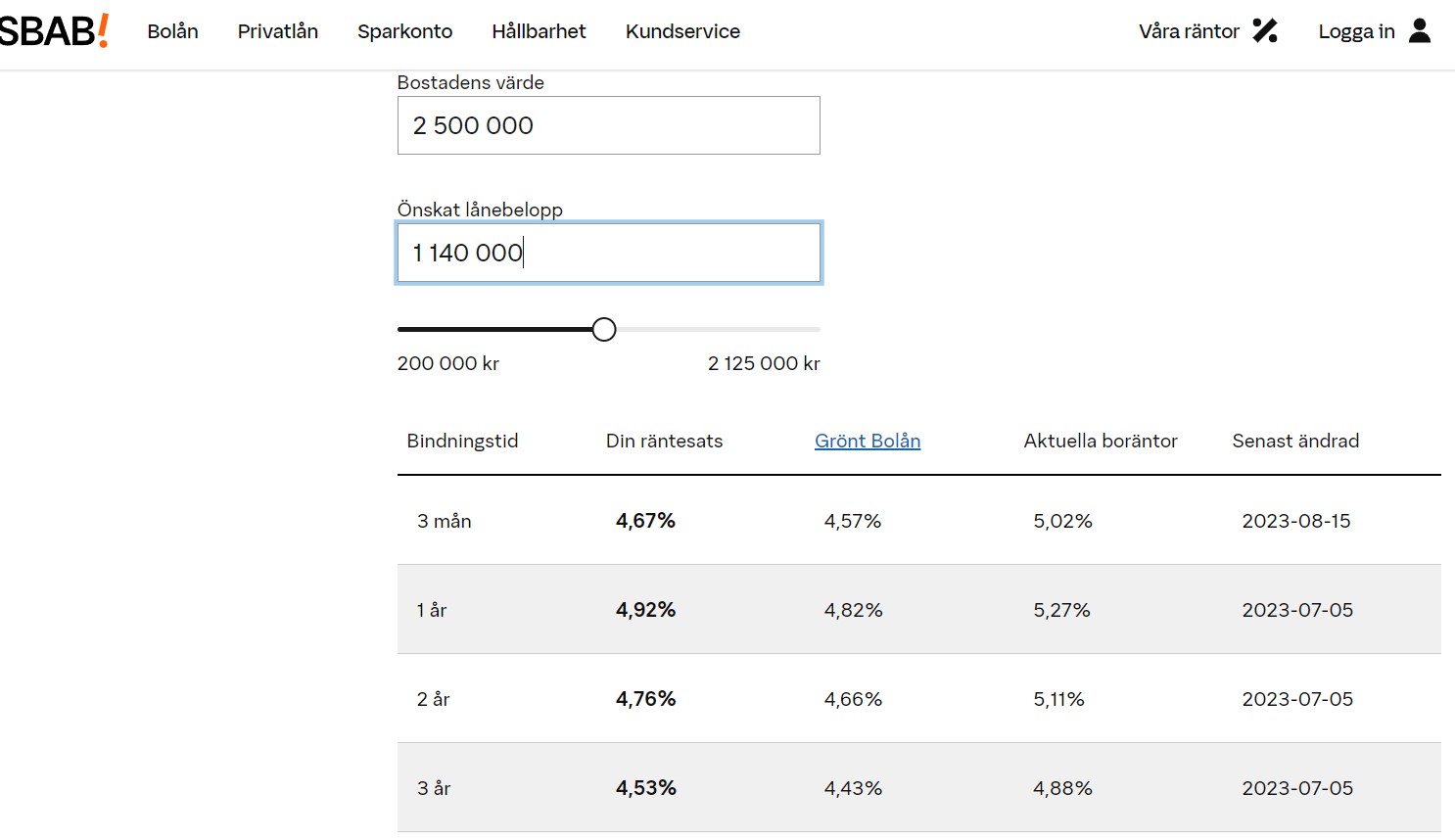Click the SBAB logo
The width and height of the screenshot is (1455, 840).
coord(54,31)
